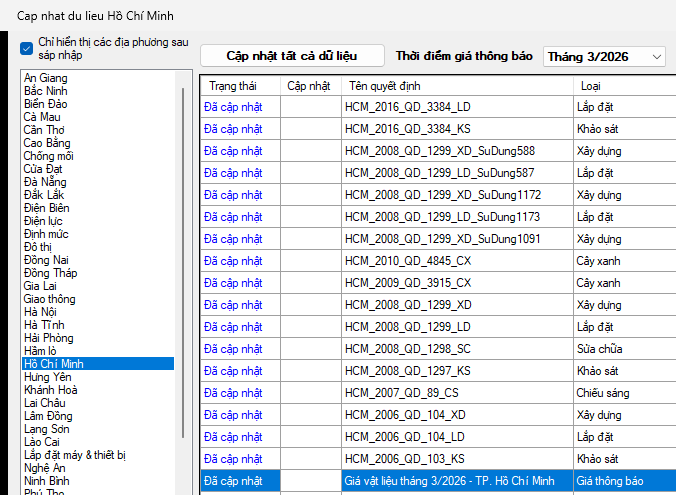
Task: Select the highlighted 'Hồ Chí Minh' list item
Action: [54, 364]
